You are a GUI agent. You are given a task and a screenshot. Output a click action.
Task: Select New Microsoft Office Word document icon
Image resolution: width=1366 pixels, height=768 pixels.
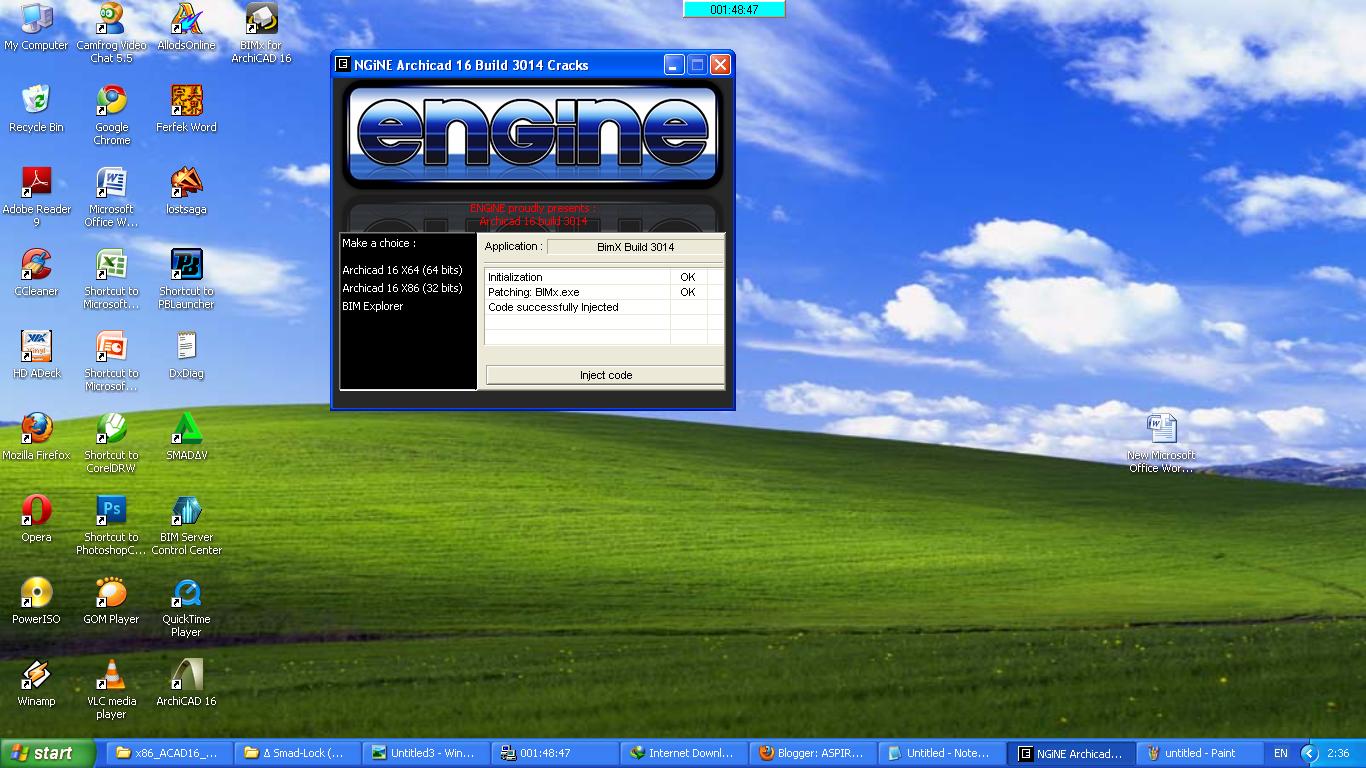[1161, 443]
